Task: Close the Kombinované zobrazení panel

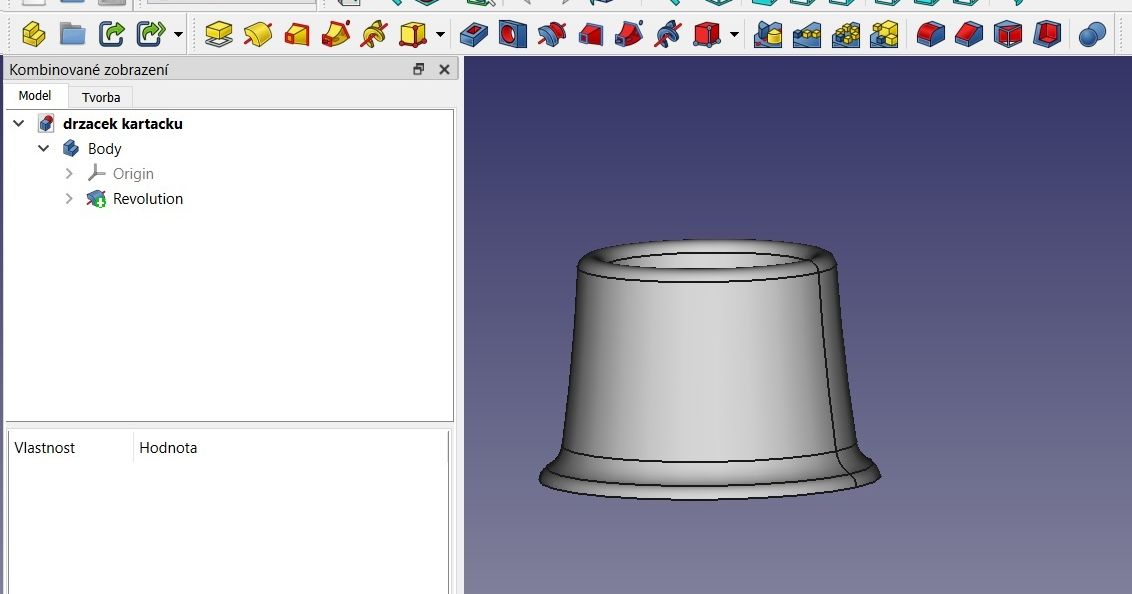Action: [x=444, y=69]
